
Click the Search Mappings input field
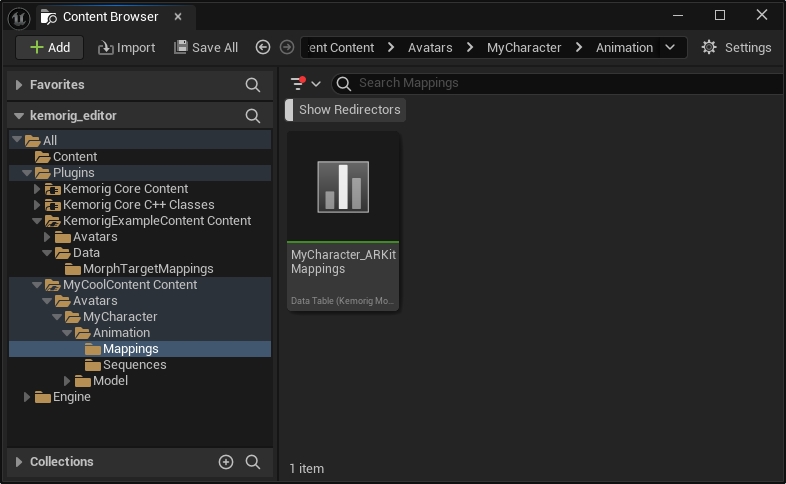coord(560,84)
